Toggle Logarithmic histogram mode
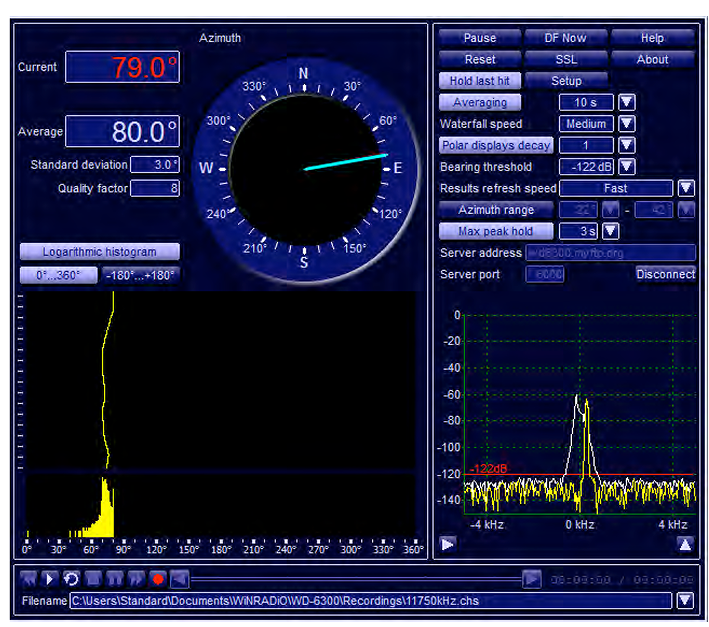Viewport: 709px width, 627px height. pyautogui.click(x=100, y=252)
